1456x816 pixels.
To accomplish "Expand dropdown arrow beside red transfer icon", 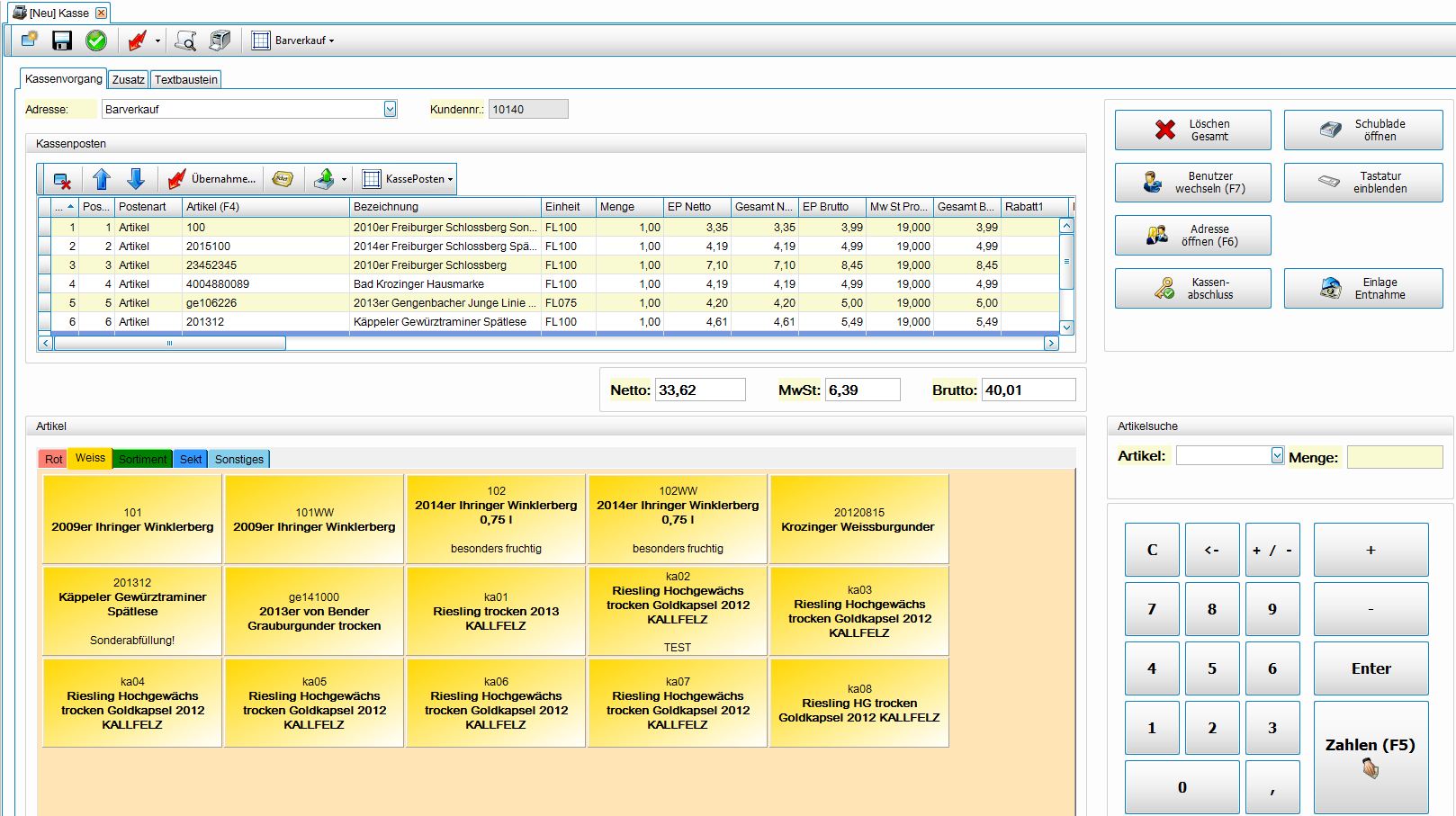I will (157, 40).
